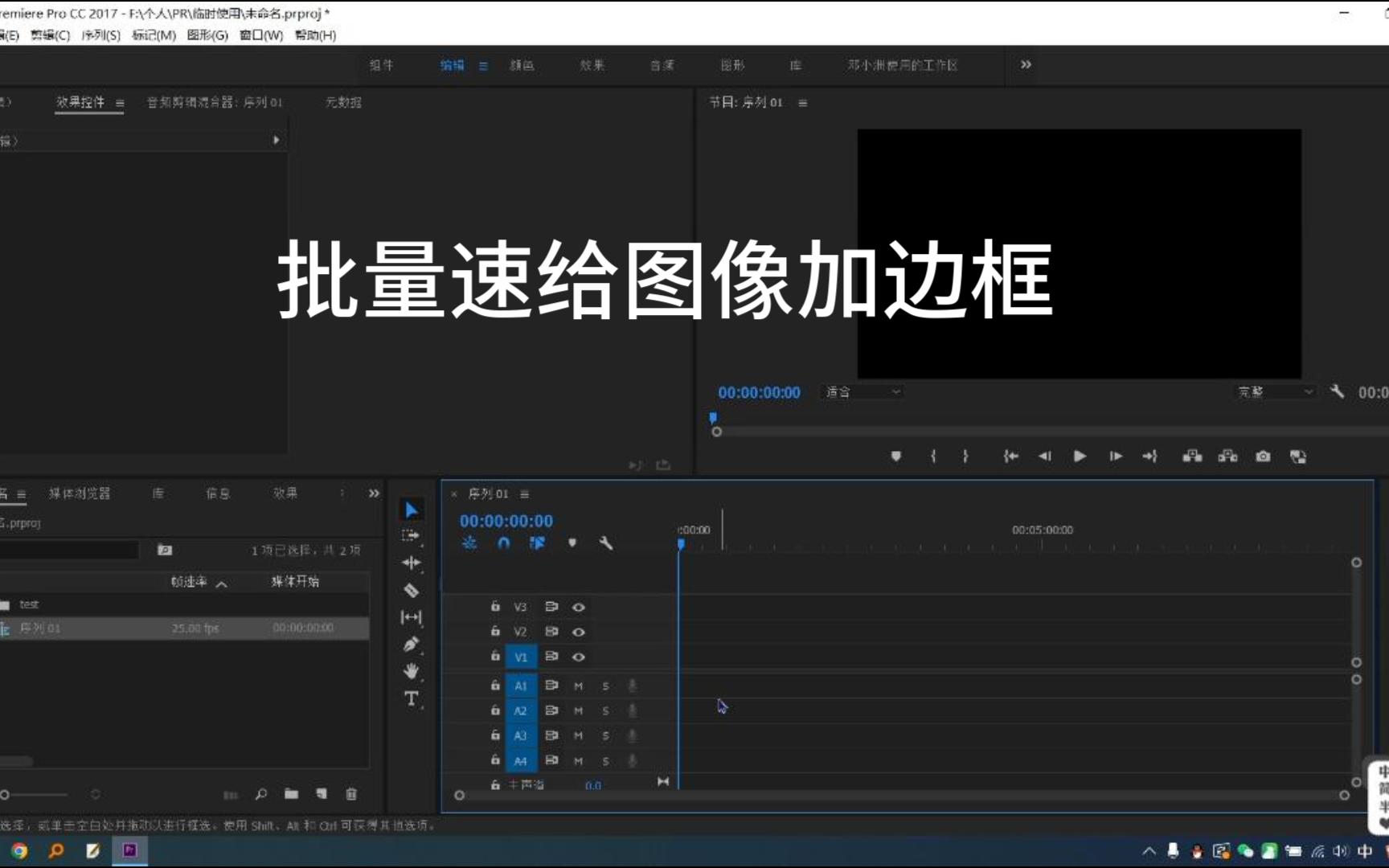This screenshot has height=868, width=1389.
Task: Expand the workspace overflow chevron
Action: [1026, 65]
